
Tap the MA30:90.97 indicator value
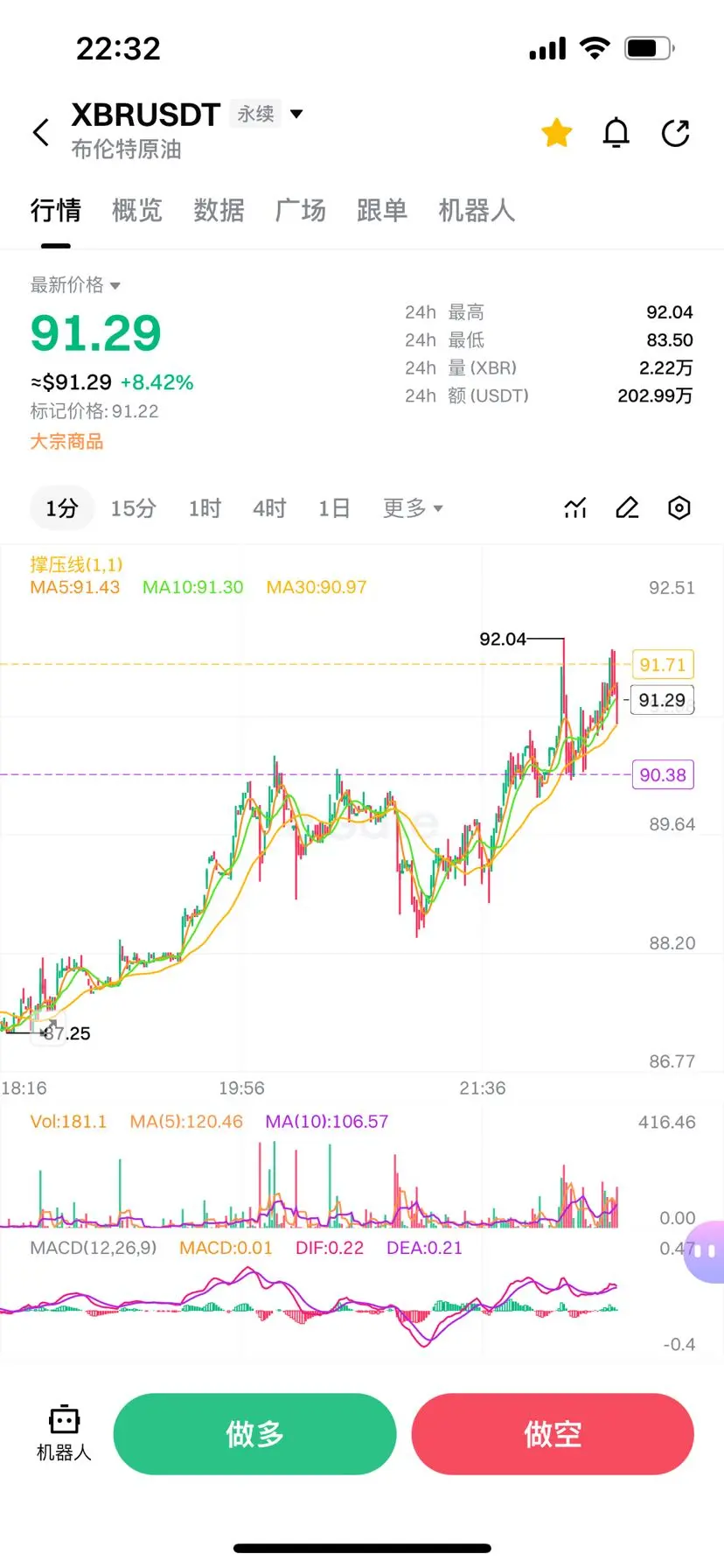317,587
